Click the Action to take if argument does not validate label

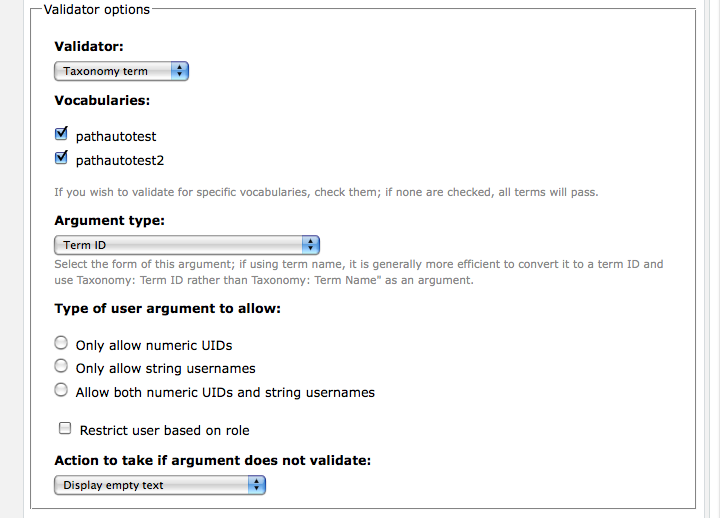(x=213, y=460)
